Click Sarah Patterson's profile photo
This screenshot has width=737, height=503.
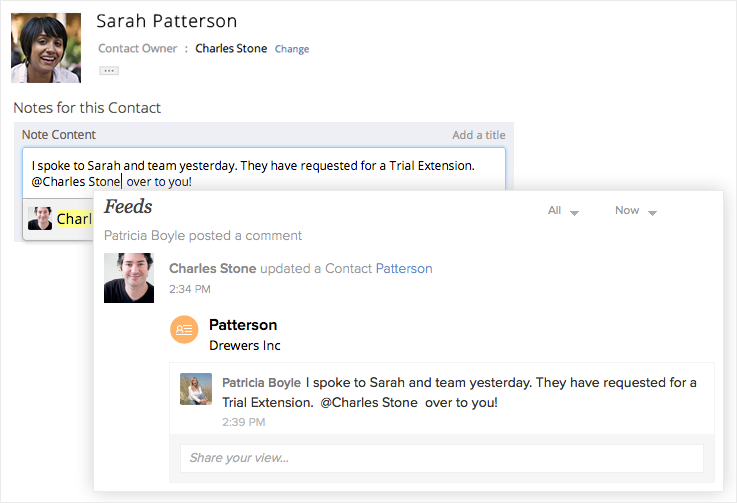[x=46, y=48]
